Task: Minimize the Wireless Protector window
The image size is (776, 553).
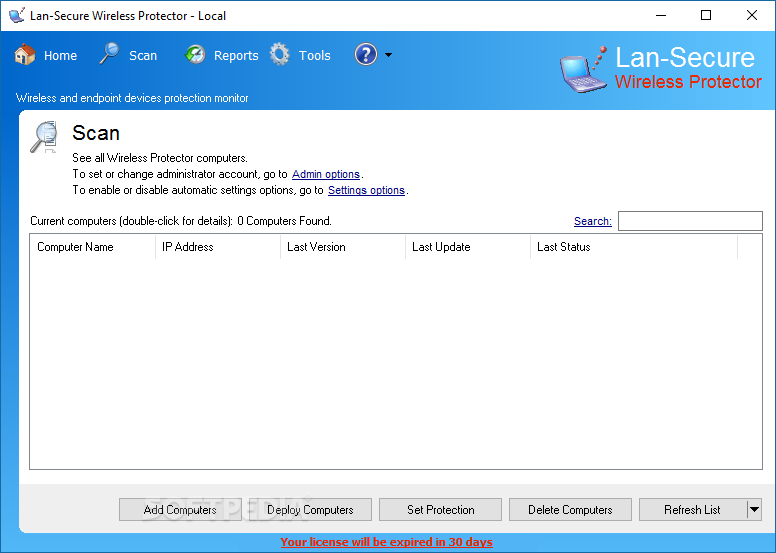Action: tap(661, 15)
